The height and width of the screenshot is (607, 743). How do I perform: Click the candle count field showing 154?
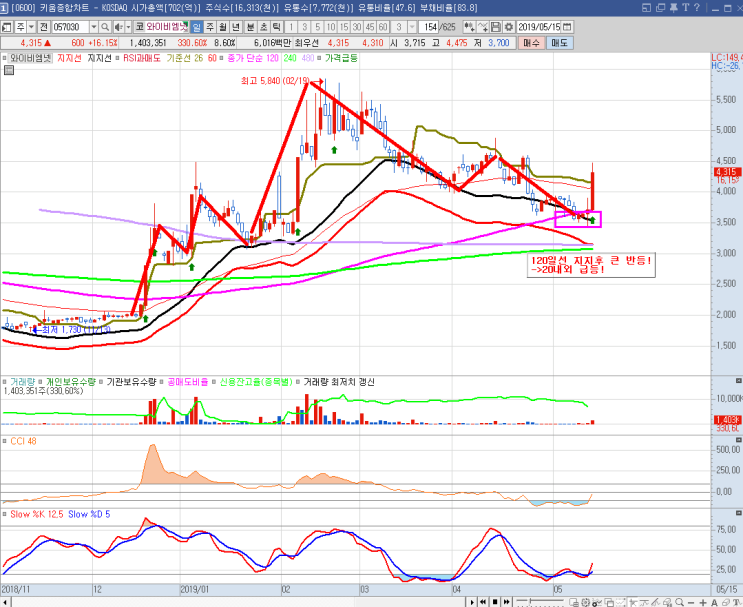pyautogui.click(x=429, y=27)
